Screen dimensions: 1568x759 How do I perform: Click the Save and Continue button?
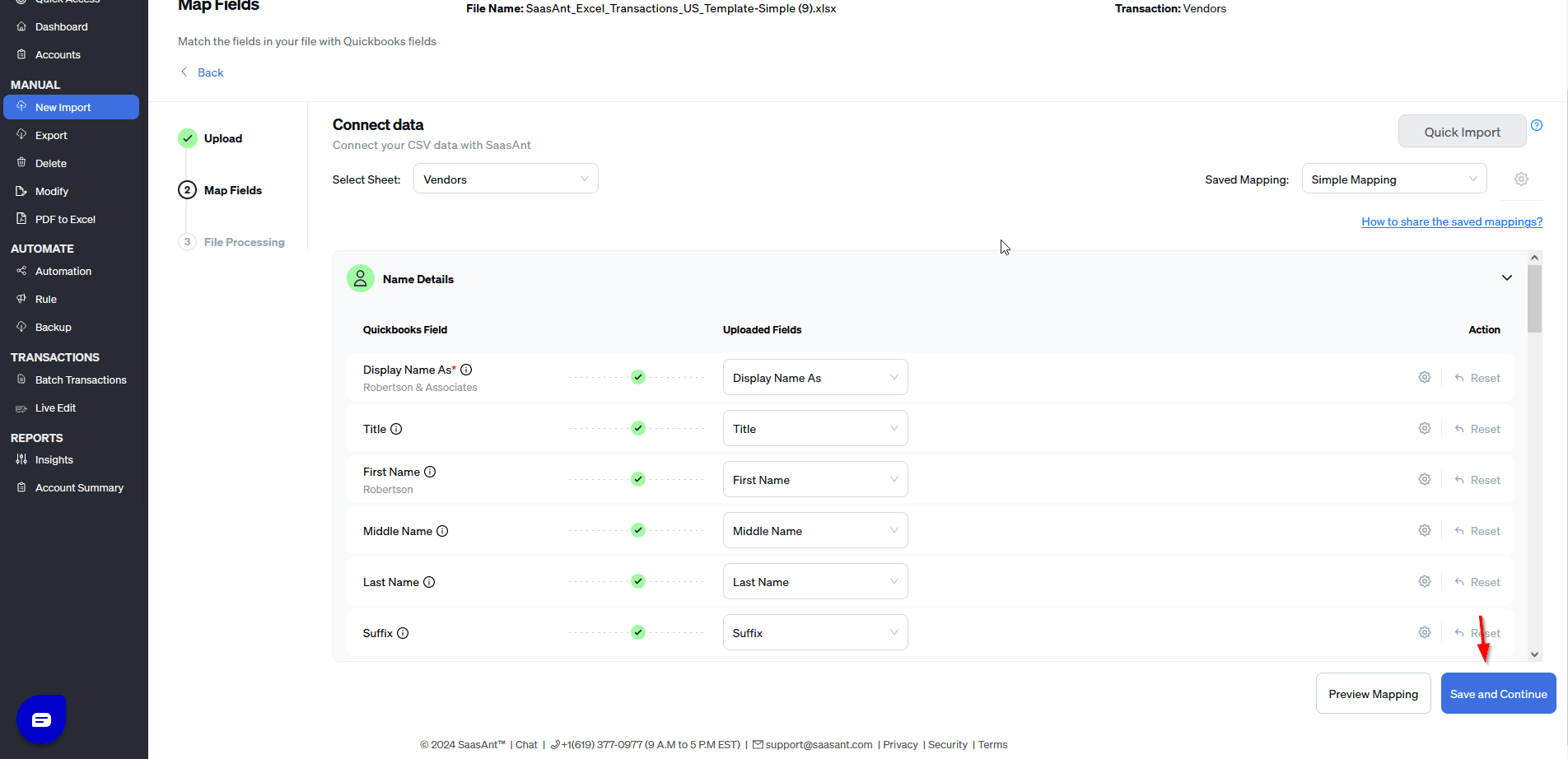click(1498, 693)
